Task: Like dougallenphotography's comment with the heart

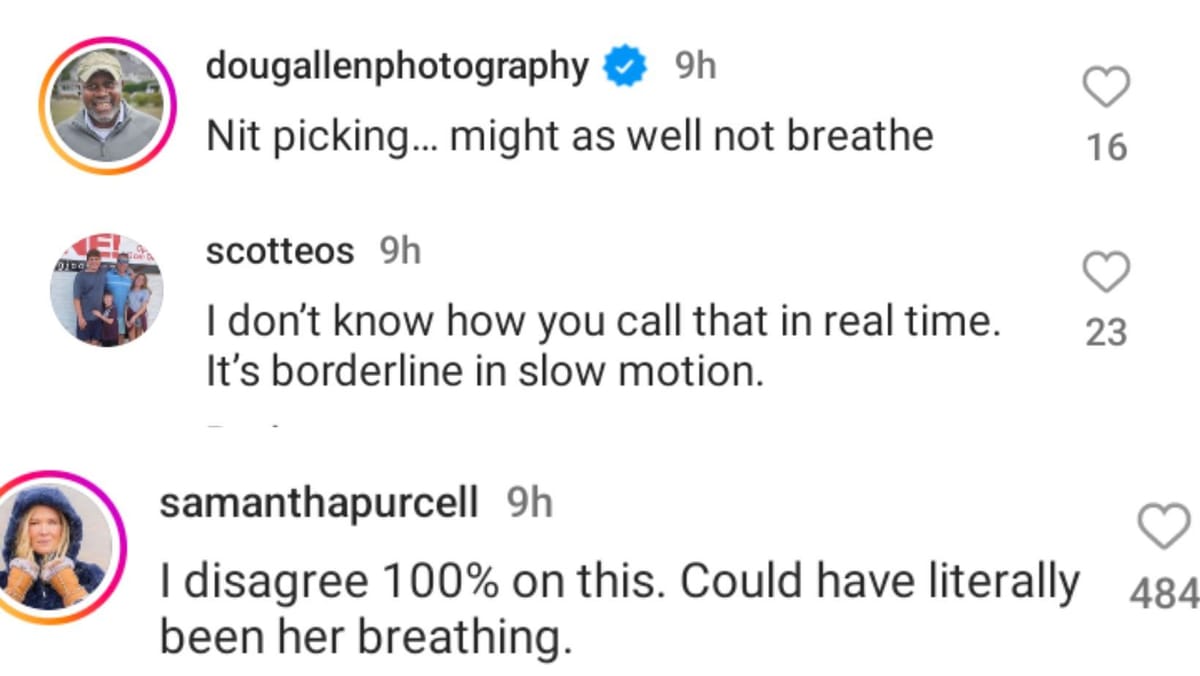Action: (x=1107, y=88)
